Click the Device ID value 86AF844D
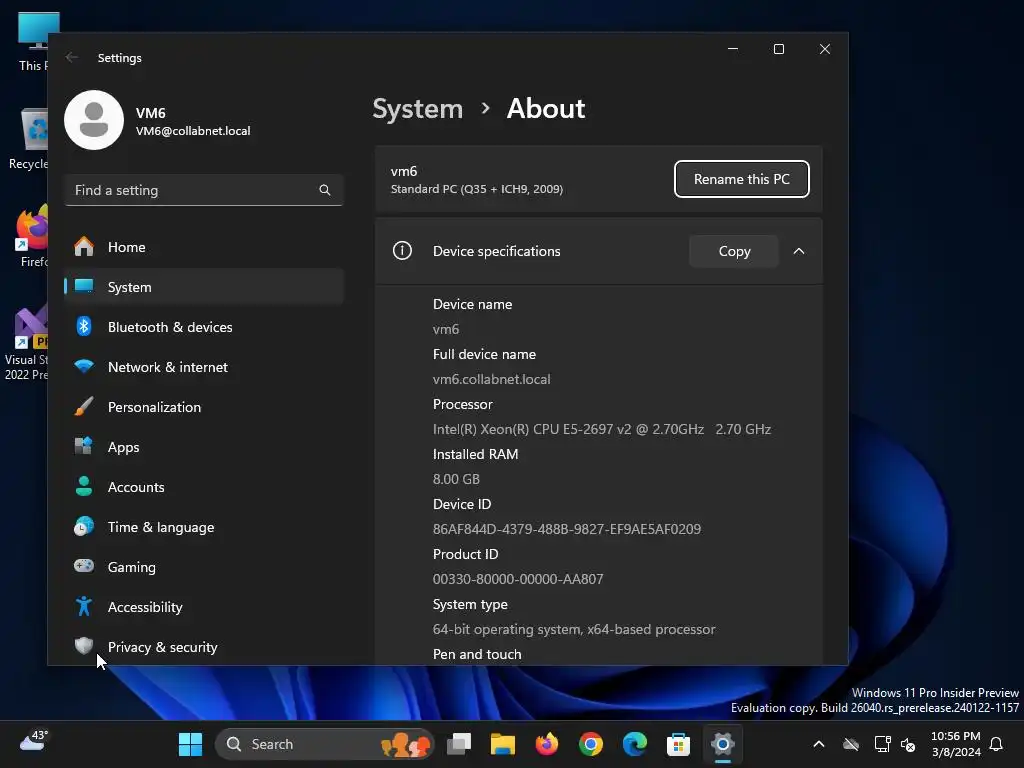Viewport: 1024px width, 768px height. (566, 529)
